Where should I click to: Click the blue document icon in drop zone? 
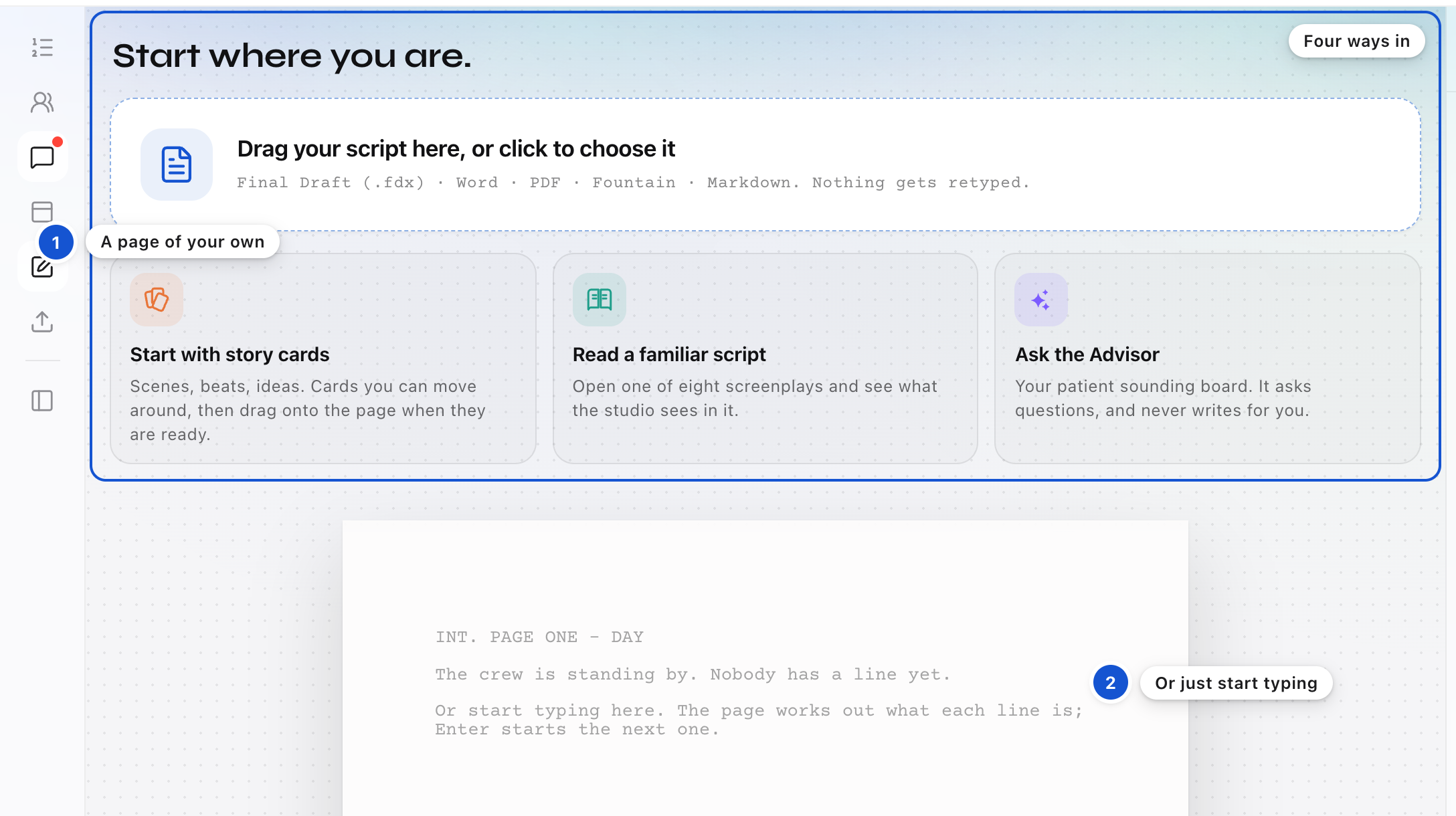(x=177, y=165)
